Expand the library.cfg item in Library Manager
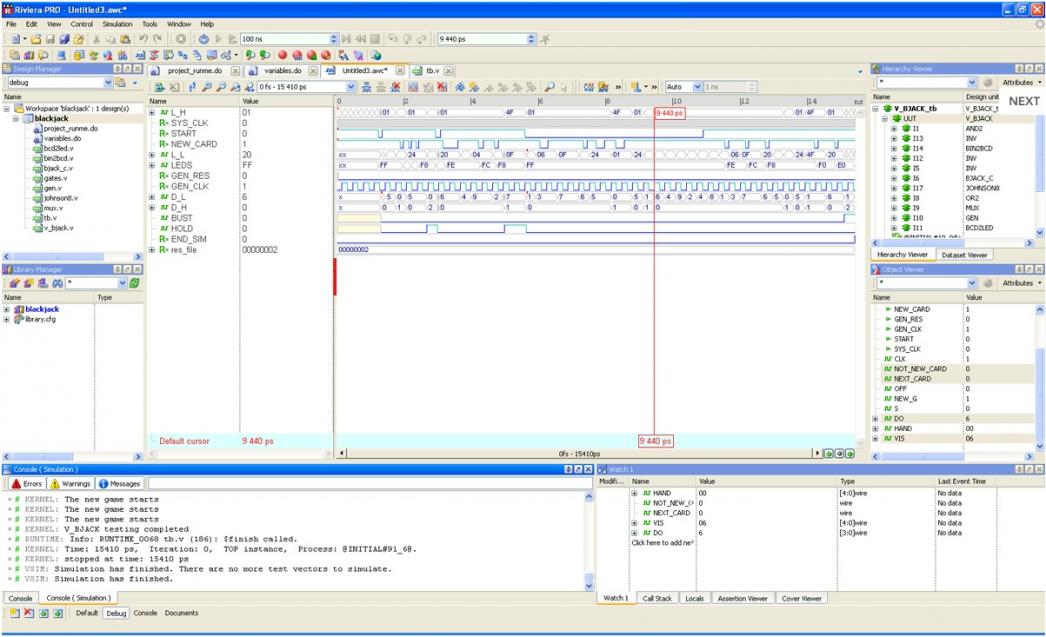Screen dimensions: 1046x637 (7, 320)
